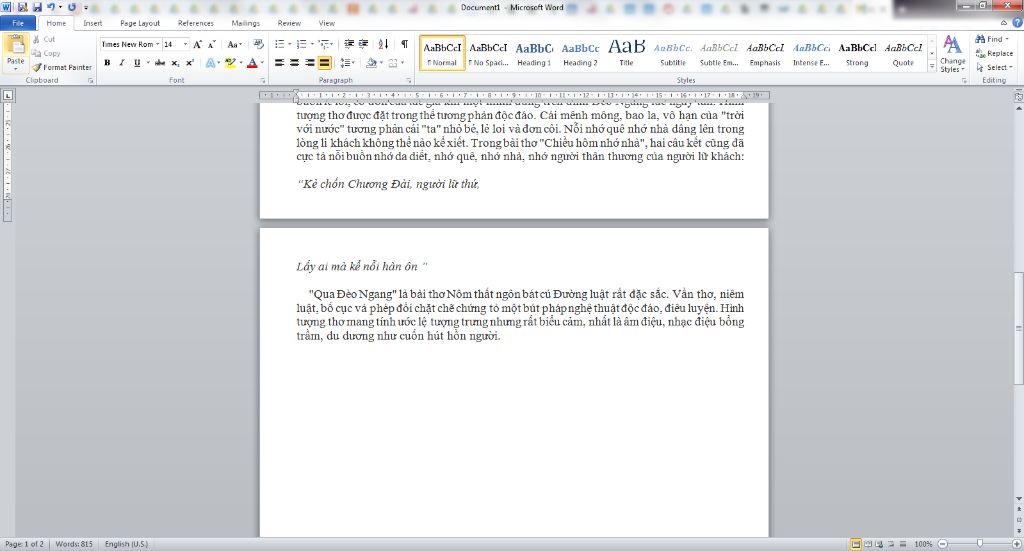Switch to Insert tab
The width and height of the screenshot is (1024, 551).
(93, 23)
